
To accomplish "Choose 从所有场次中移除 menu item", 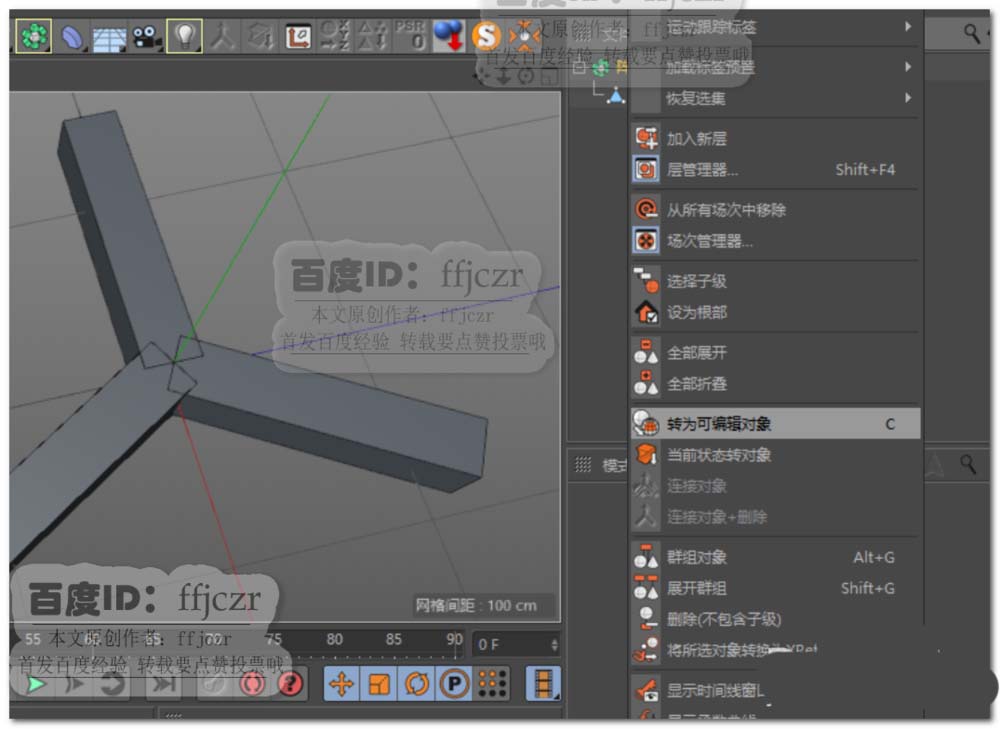I will [x=776, y=210].
